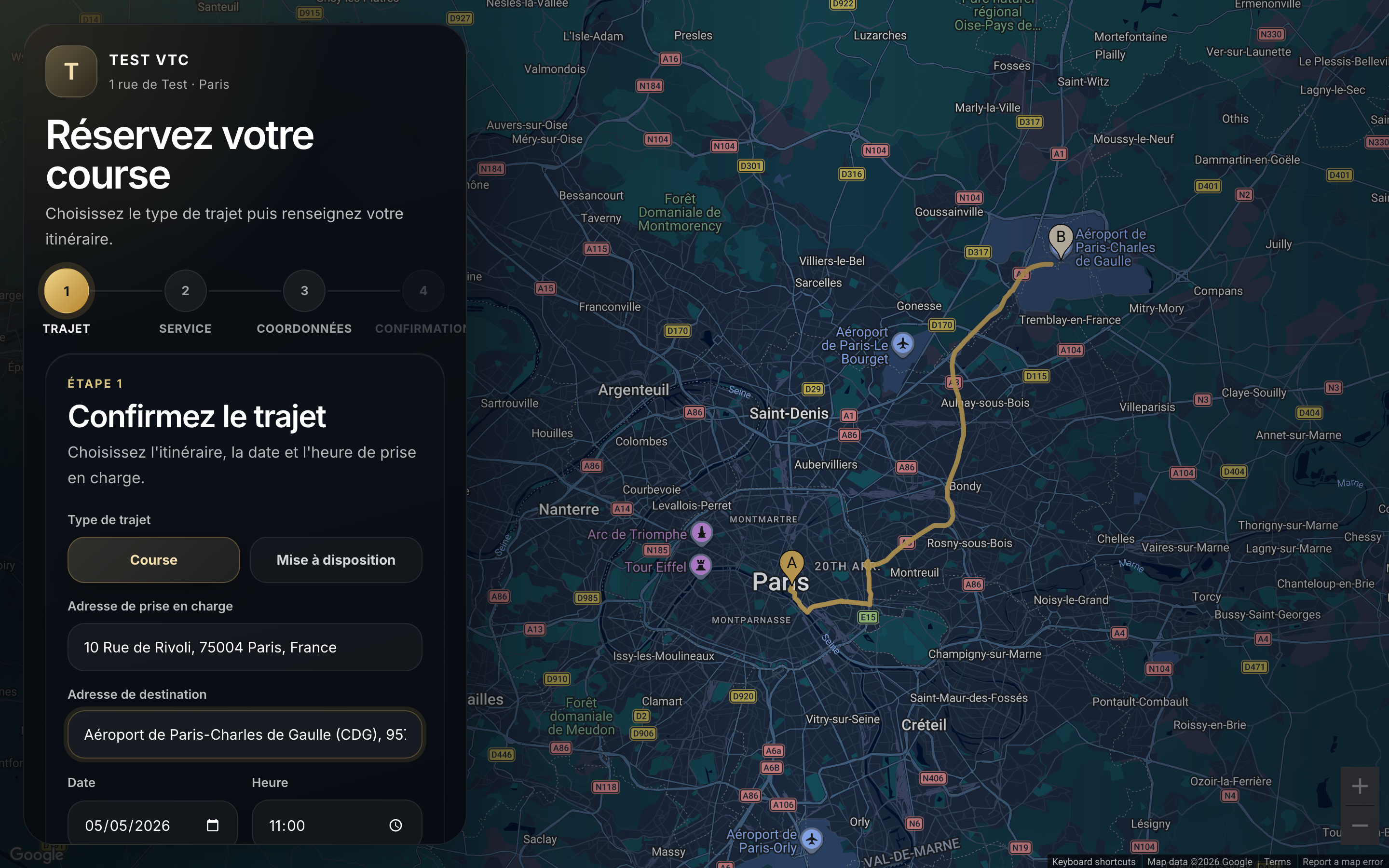Click the Arc de Triomphe landmark icon
The width and height of the screenshot is (1389, 868).
click(x=701, y=533)
